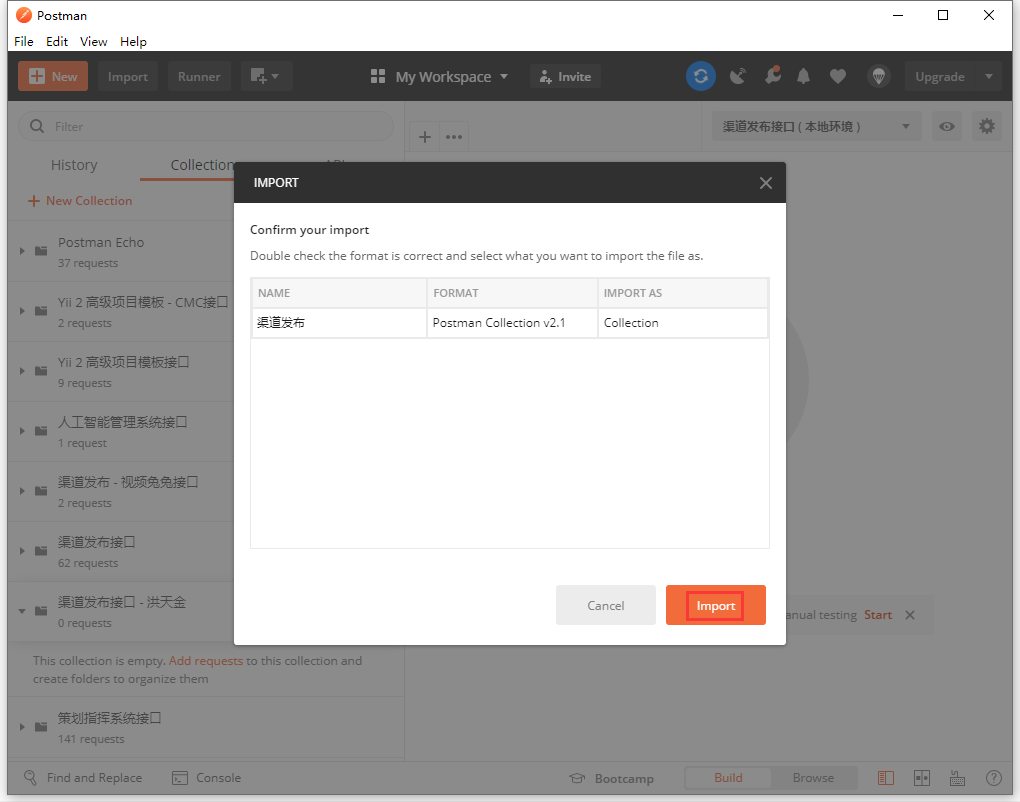The height and width of the screenshot is (802, 1020).
Task: Click the sync status icon
Action: tap(700, 76)
